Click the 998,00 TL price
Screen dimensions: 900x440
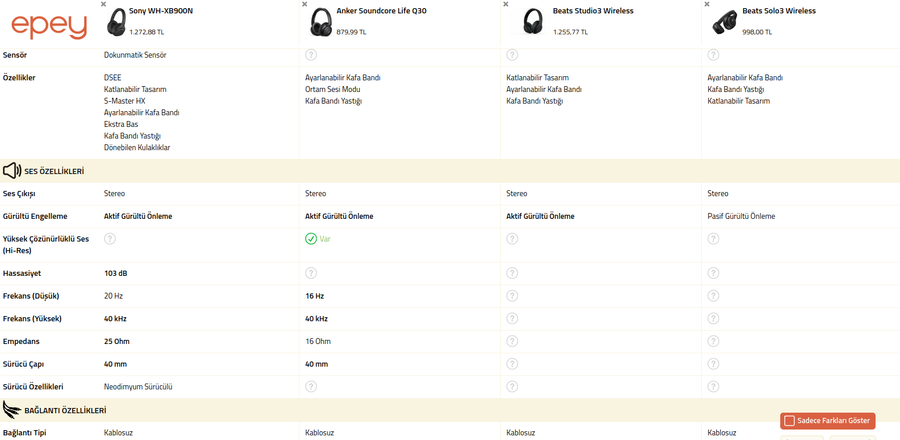(757, 32)
